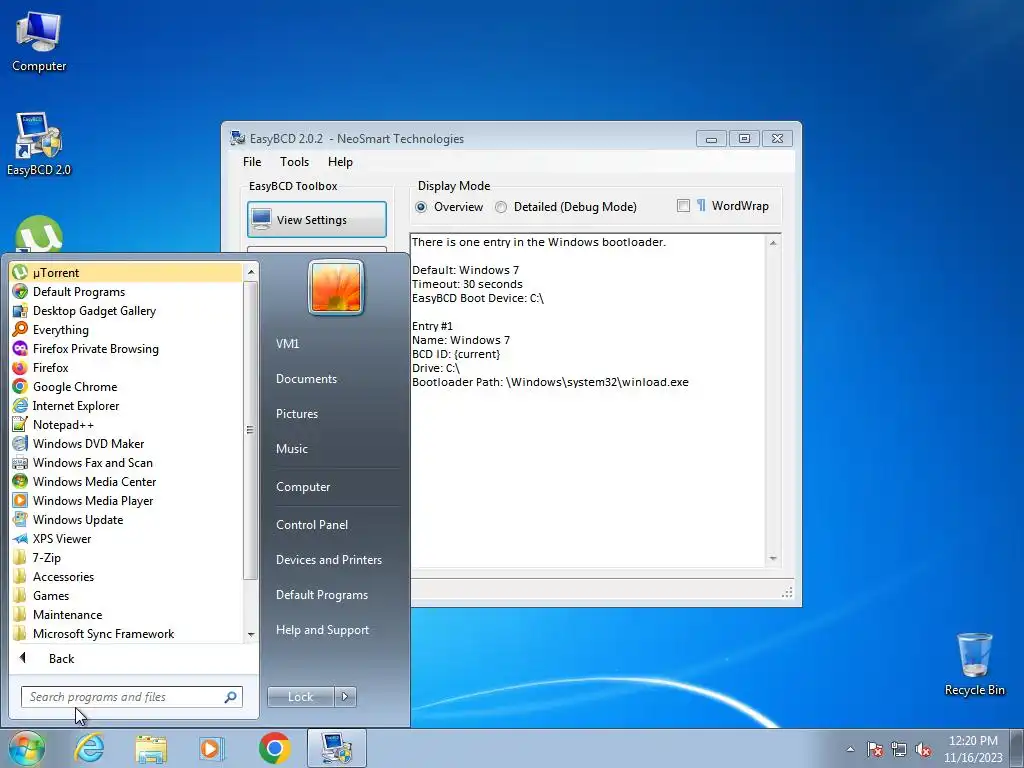Launch Firefox from the programs list

pos(126,367)
